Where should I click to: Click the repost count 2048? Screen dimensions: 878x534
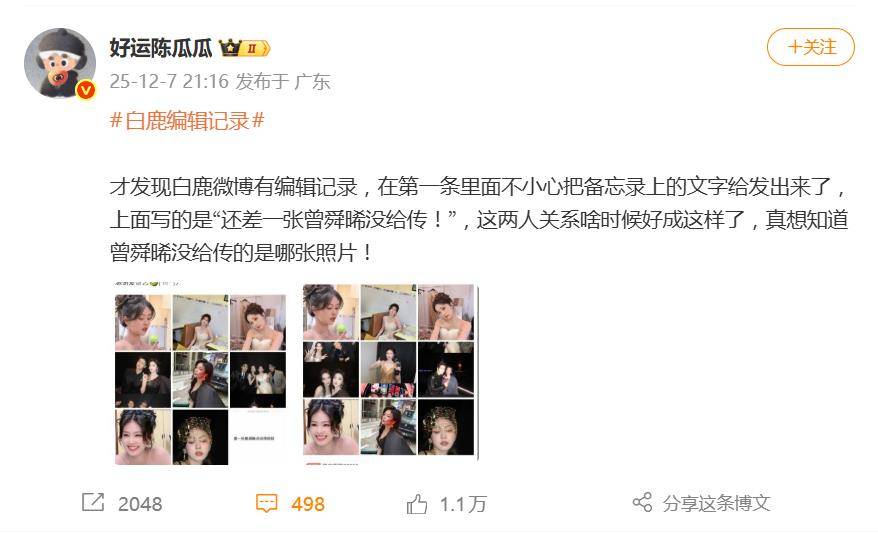click(x=140, y=504)
